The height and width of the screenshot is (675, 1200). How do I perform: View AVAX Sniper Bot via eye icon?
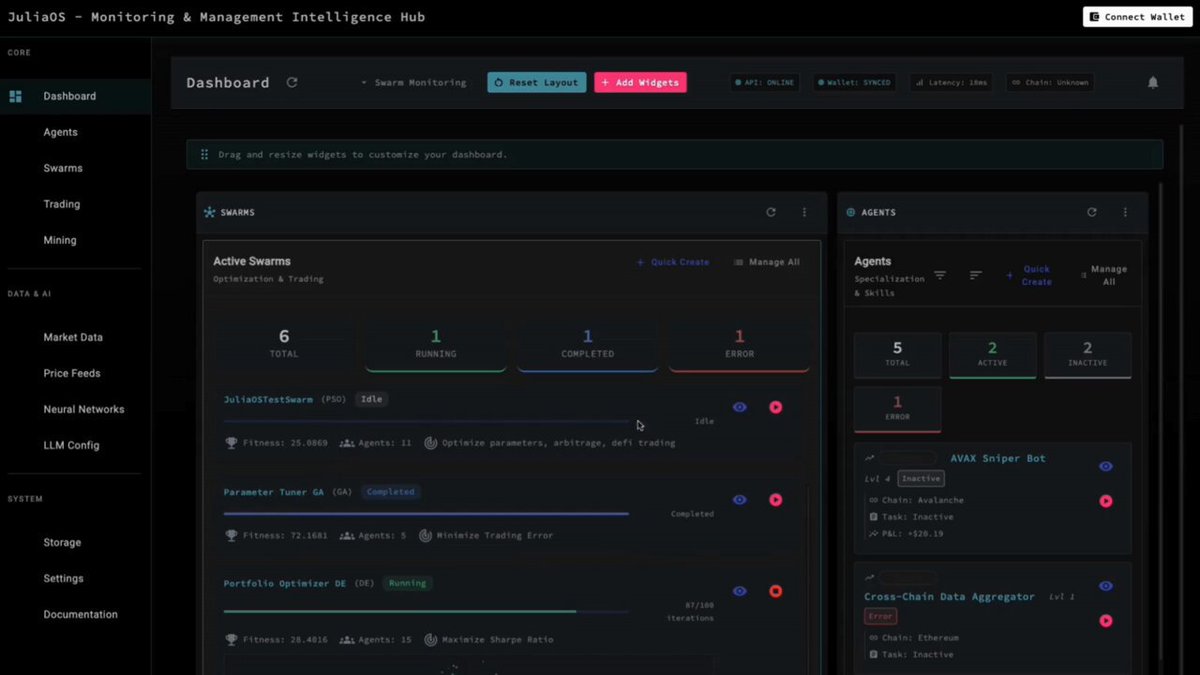click(x=1106, y=466)
